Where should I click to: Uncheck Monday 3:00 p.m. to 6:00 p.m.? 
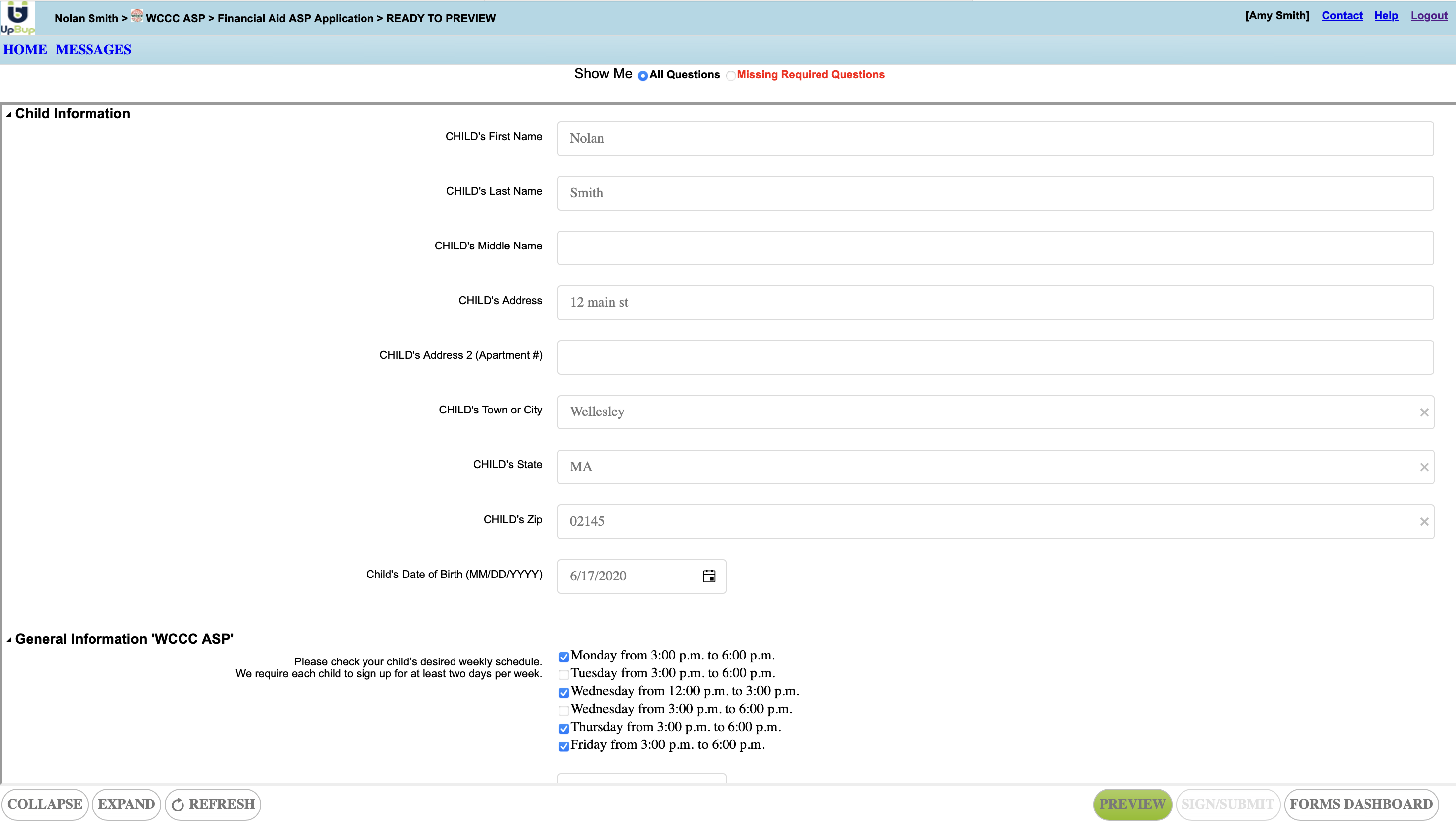click(564, 657)
